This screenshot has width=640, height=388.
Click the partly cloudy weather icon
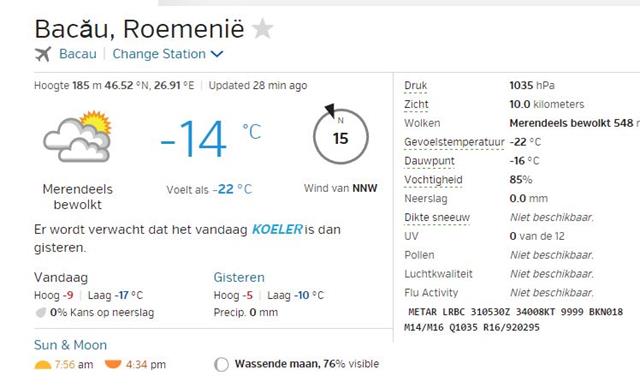coord(77,136)
